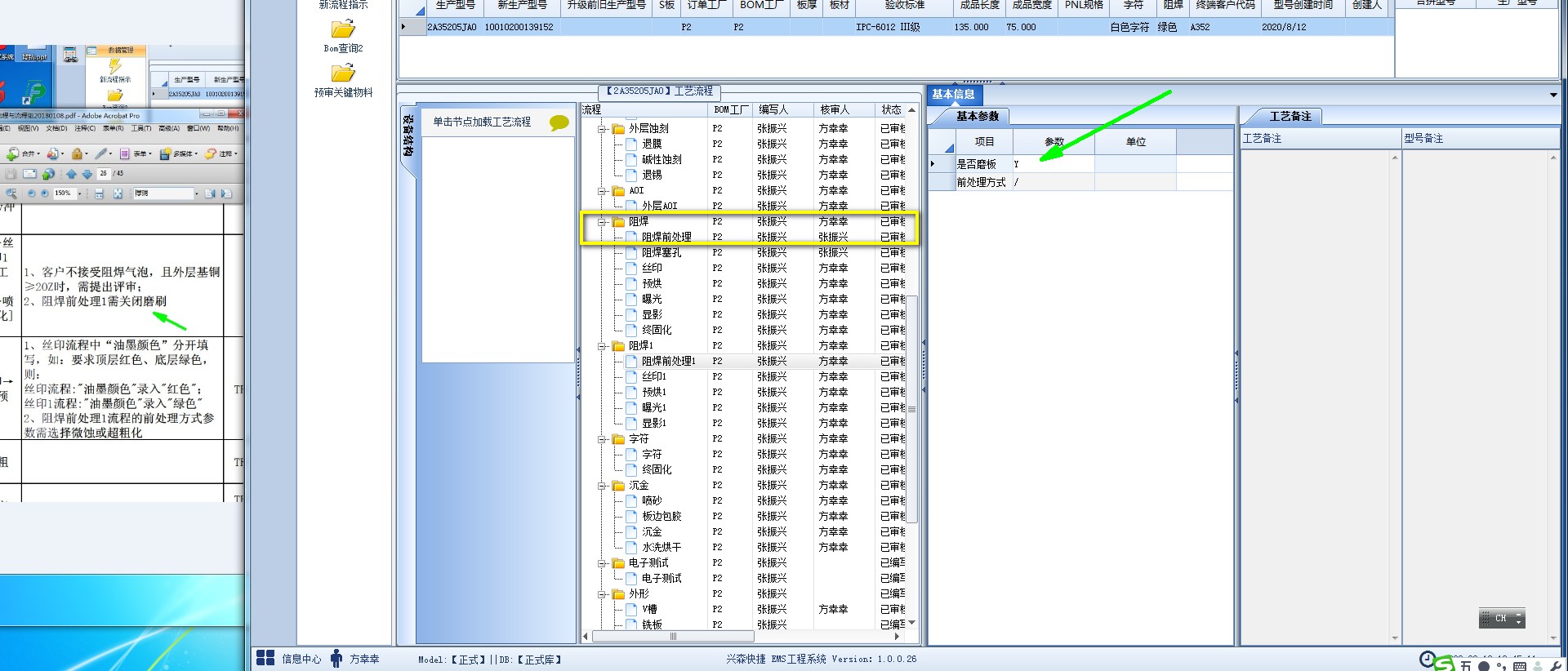
Task: Switch to the 工艺备注 tab
Action: click(1290, 117)
